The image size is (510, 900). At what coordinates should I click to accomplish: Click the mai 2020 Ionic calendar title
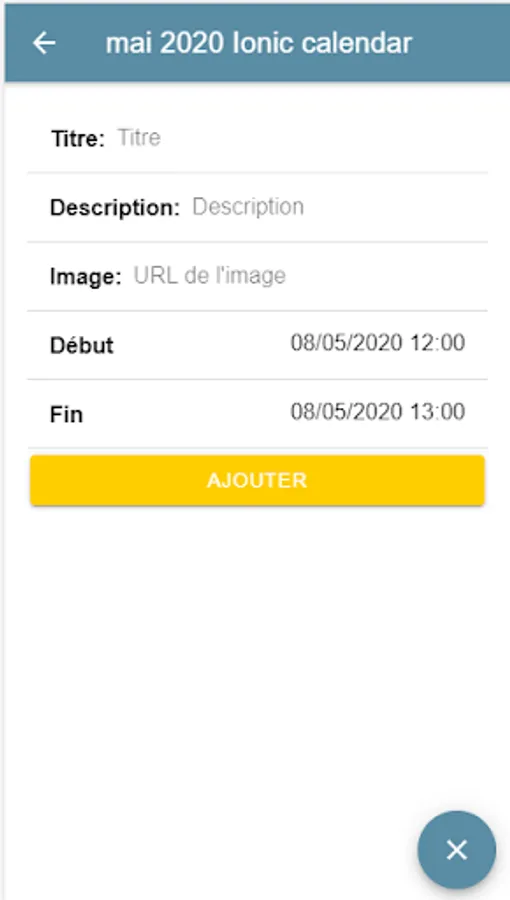259,43
